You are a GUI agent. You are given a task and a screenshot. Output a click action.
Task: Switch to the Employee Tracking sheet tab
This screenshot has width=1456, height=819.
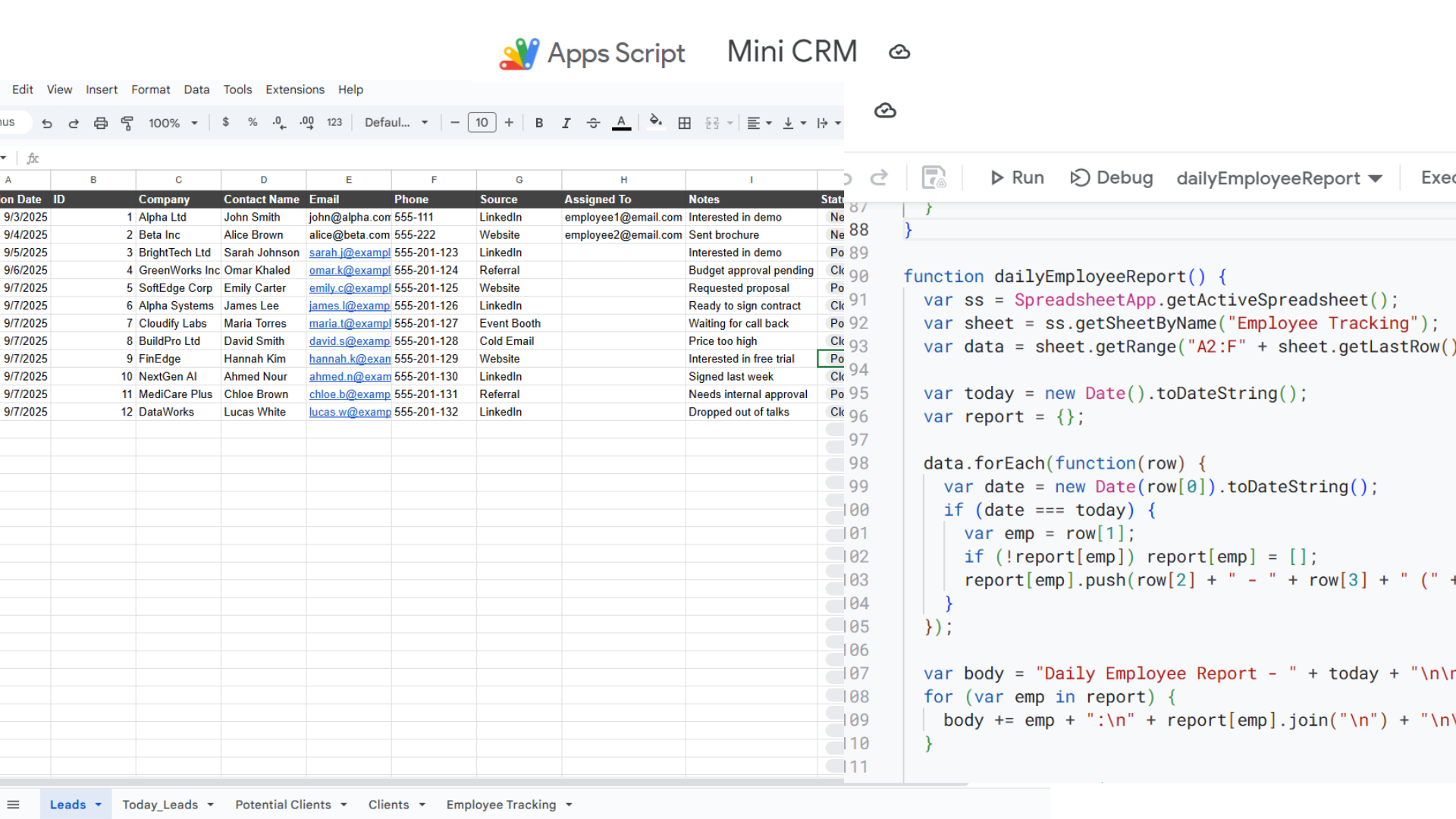pyautogui.click(x=501, y=804)
